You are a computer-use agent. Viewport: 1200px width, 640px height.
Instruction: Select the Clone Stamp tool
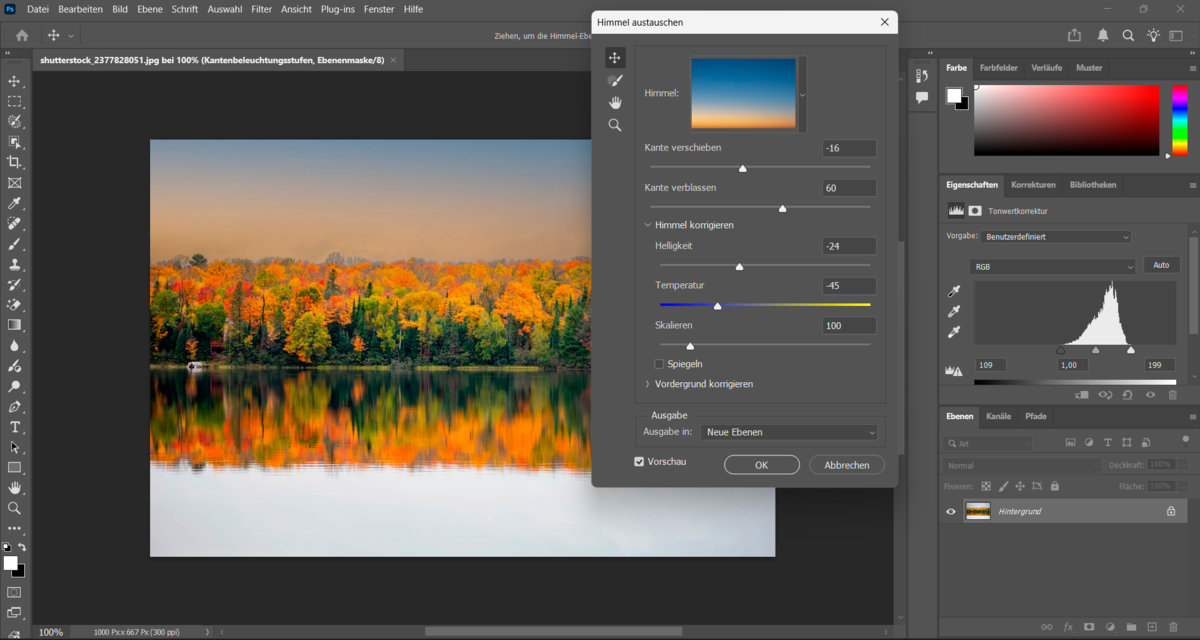point(14,264)
